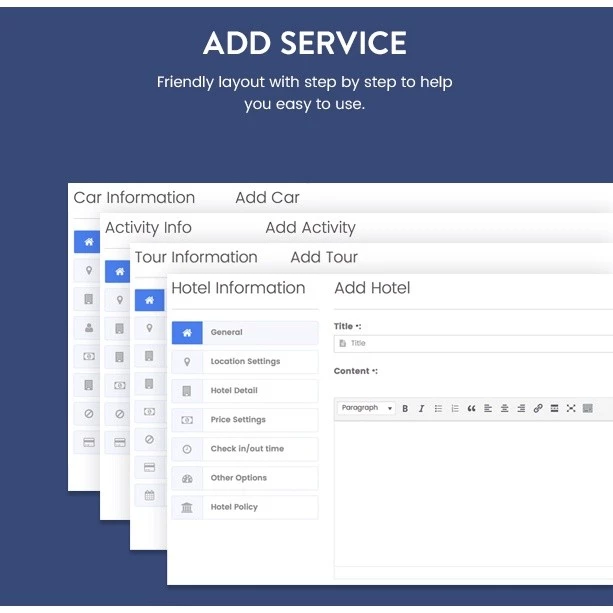The image size is (613, 613).
Task: Toggle the editor toolbar kitchen sink
Action: (588, 409)
